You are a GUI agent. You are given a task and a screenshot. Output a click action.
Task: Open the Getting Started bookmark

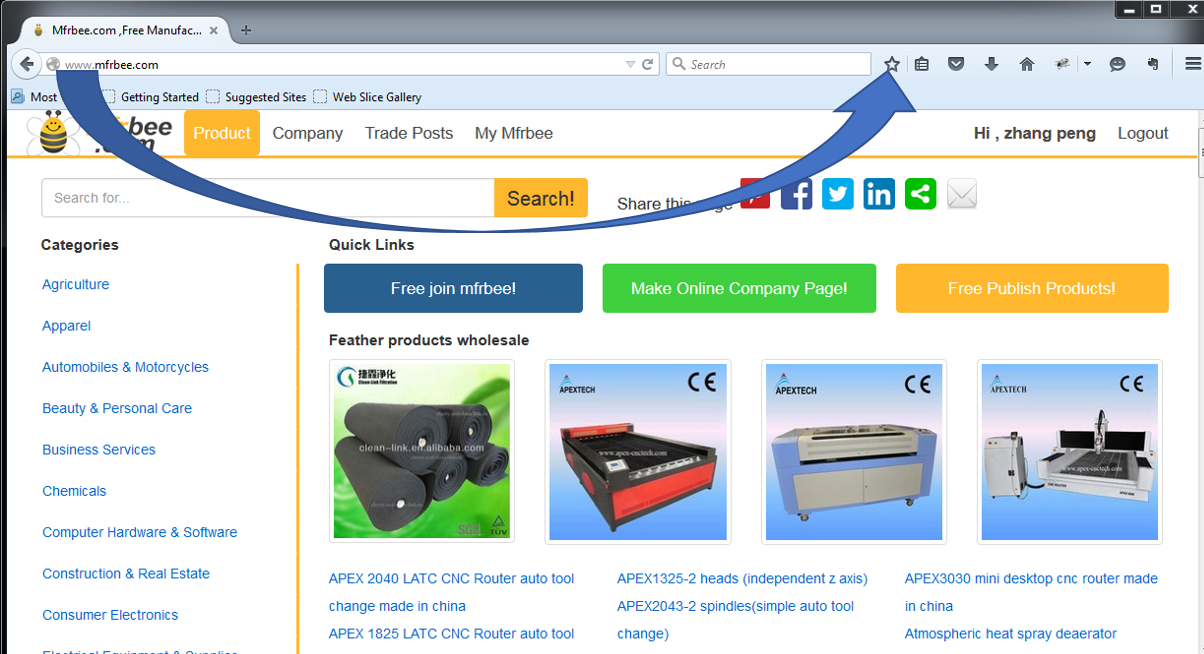[x=150, y=97]
